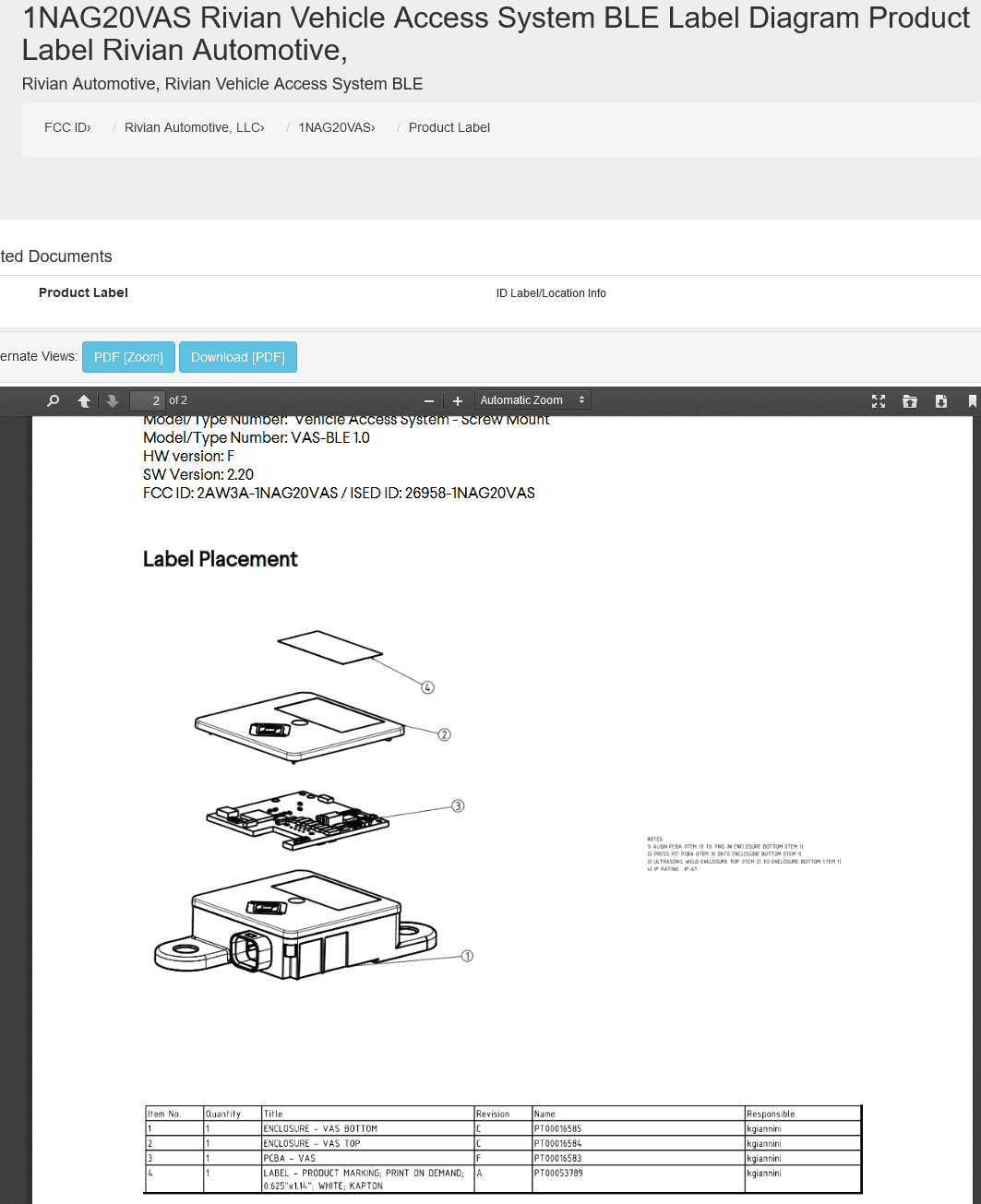Screen dimensions: 981x1204
Task: Click the PDF [Zoom] button
Action: click(128, 357)
